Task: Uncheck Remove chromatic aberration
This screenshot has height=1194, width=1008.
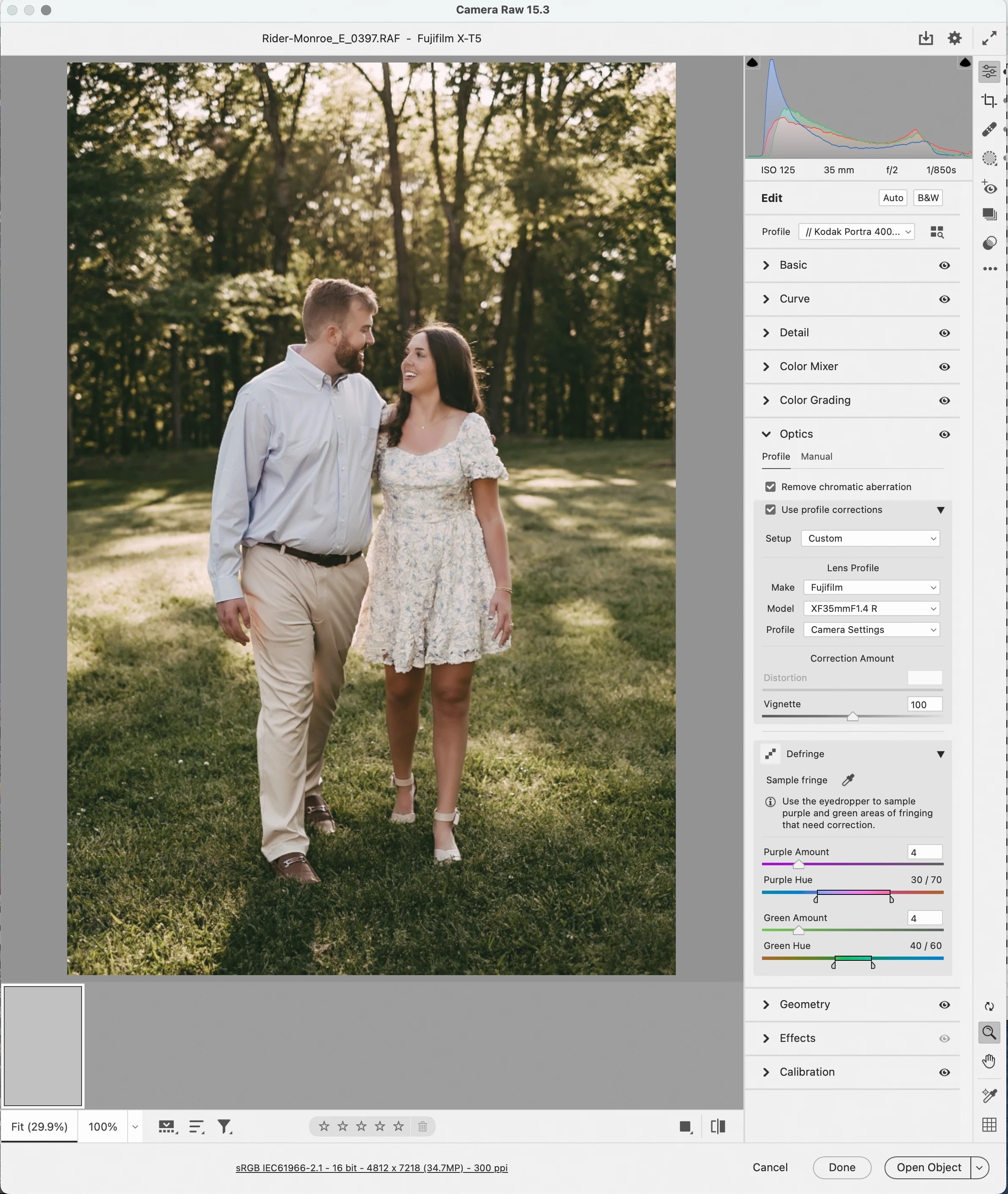Action: coord(770,487)
